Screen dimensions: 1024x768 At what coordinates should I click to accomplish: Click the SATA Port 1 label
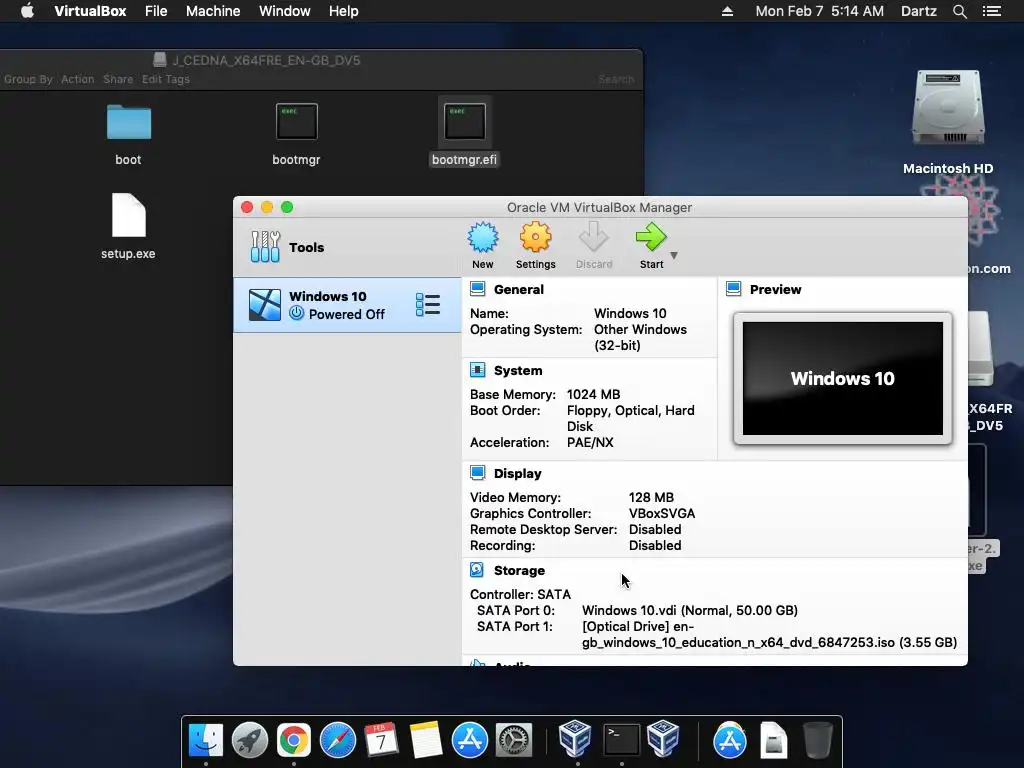coord(515,627)
